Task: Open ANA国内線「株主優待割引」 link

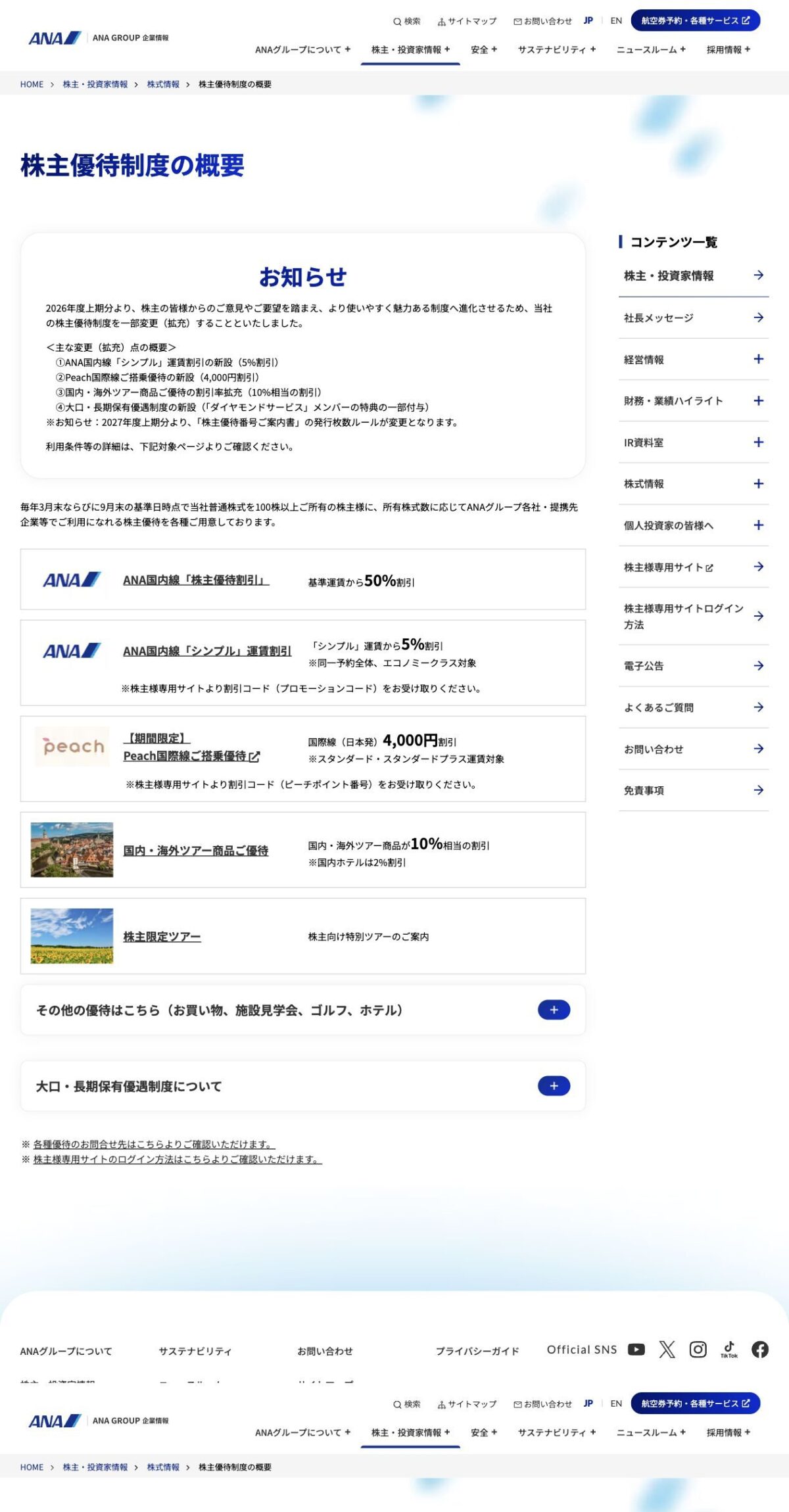Action: click(x=196, y=580)
